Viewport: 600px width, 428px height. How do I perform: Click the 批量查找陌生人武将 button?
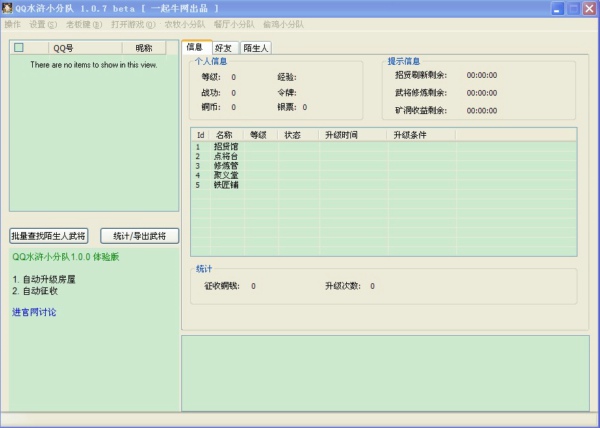(49, 236)
